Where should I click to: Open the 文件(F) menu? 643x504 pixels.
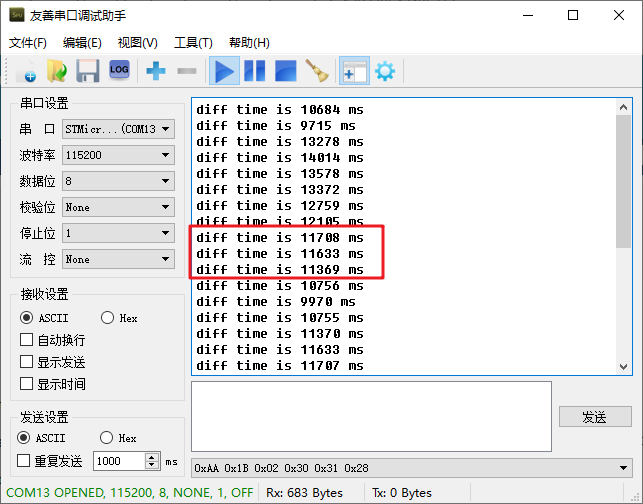click(27, 43)
